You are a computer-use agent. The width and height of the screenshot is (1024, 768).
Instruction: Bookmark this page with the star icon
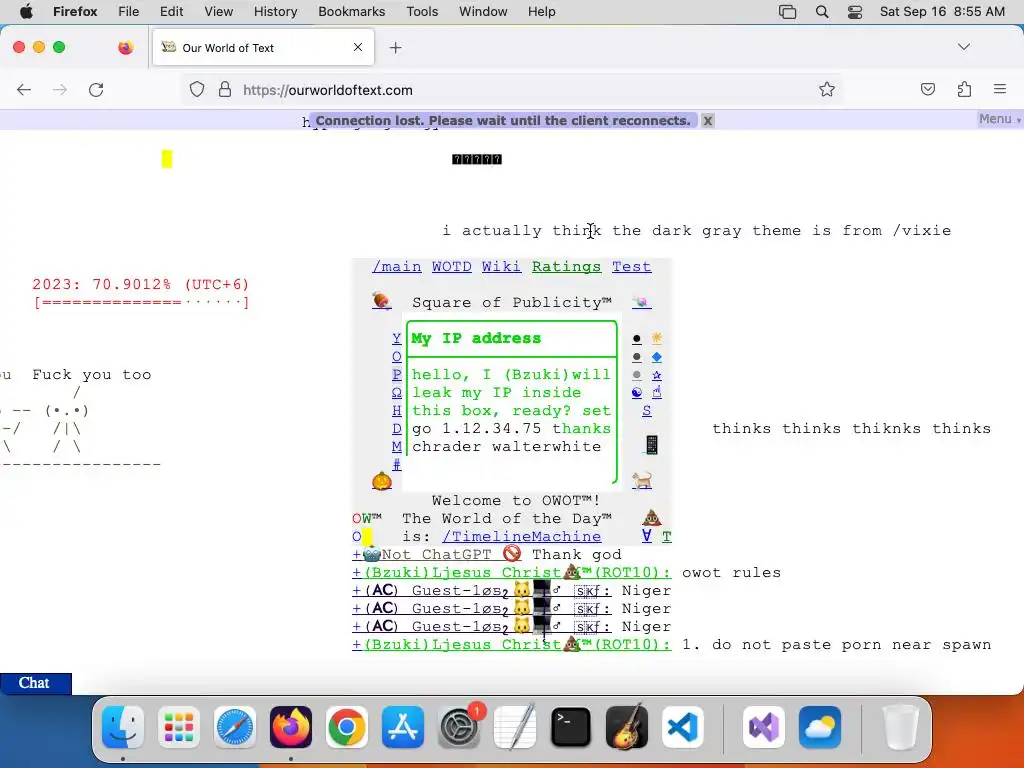[827, 89]
